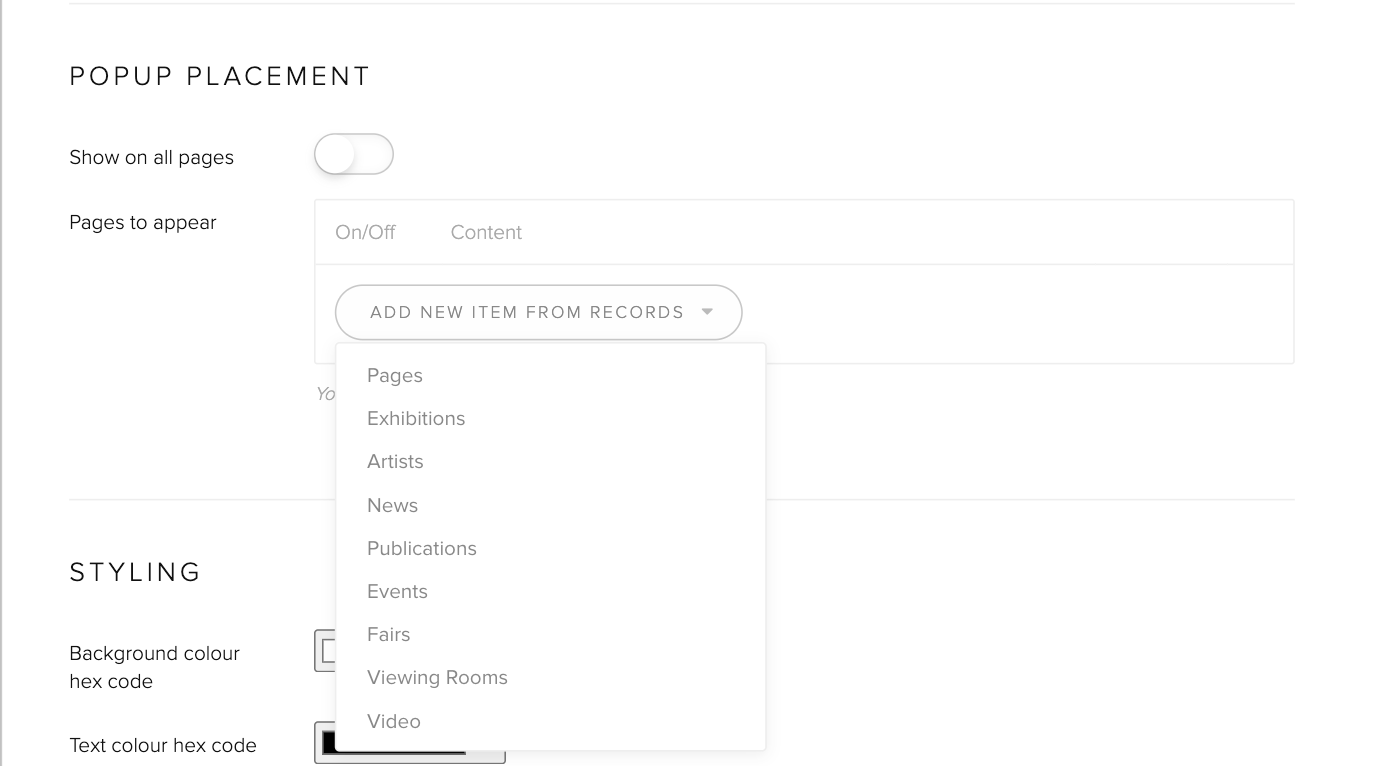Click the Background colour hex code label
The height and width of the screenshot is (766, 1376).
(x=154, y=667)
